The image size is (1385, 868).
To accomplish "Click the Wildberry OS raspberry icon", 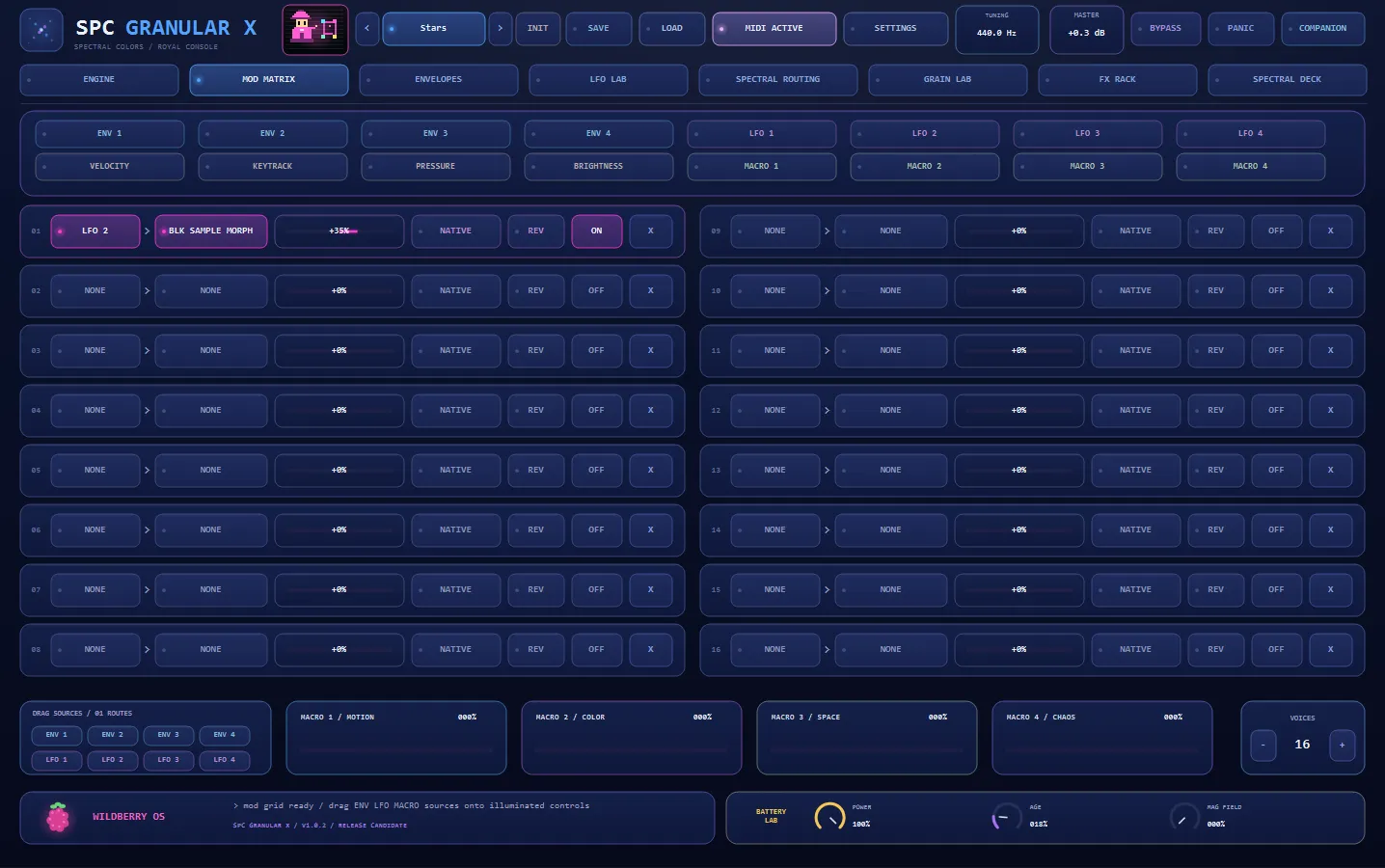I will [x=58, y=817].
